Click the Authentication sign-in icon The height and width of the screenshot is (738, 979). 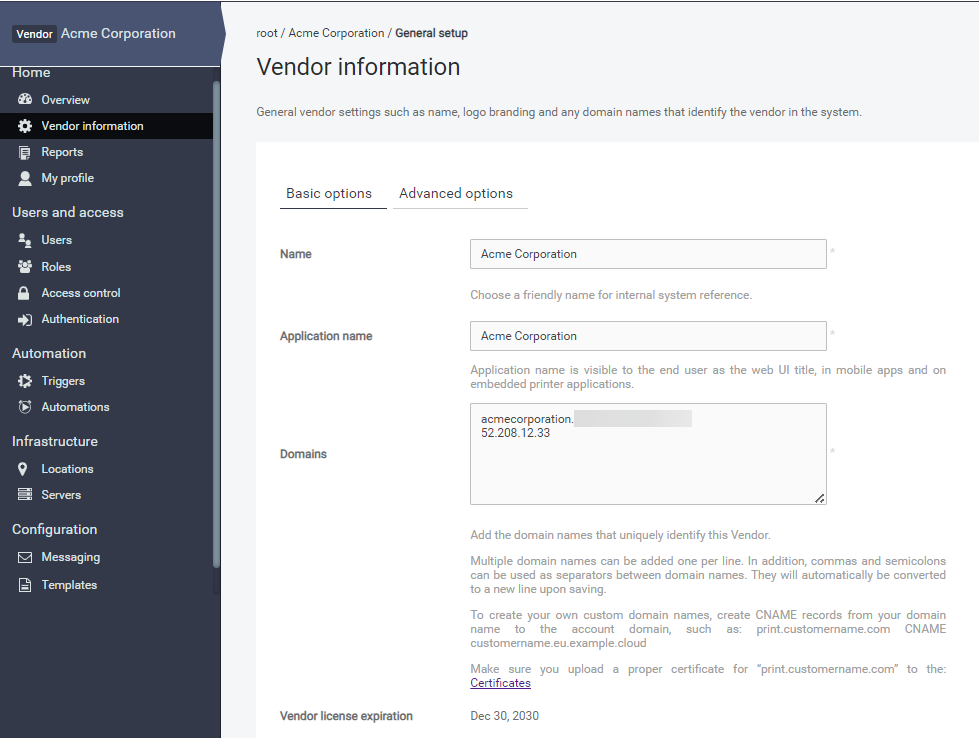tap(25, 319)
